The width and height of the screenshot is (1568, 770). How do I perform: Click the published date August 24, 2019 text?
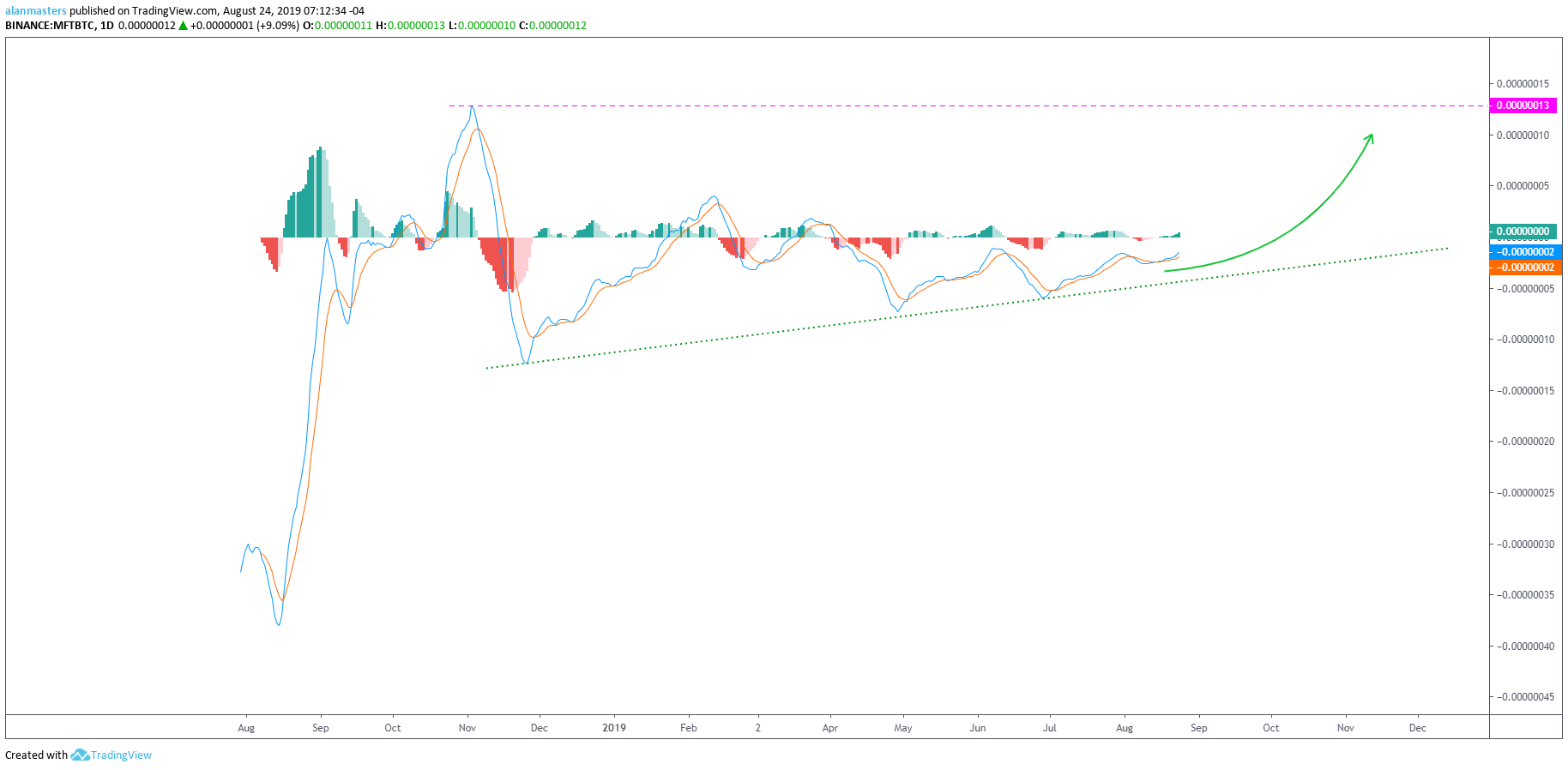[x=262, y=11]
